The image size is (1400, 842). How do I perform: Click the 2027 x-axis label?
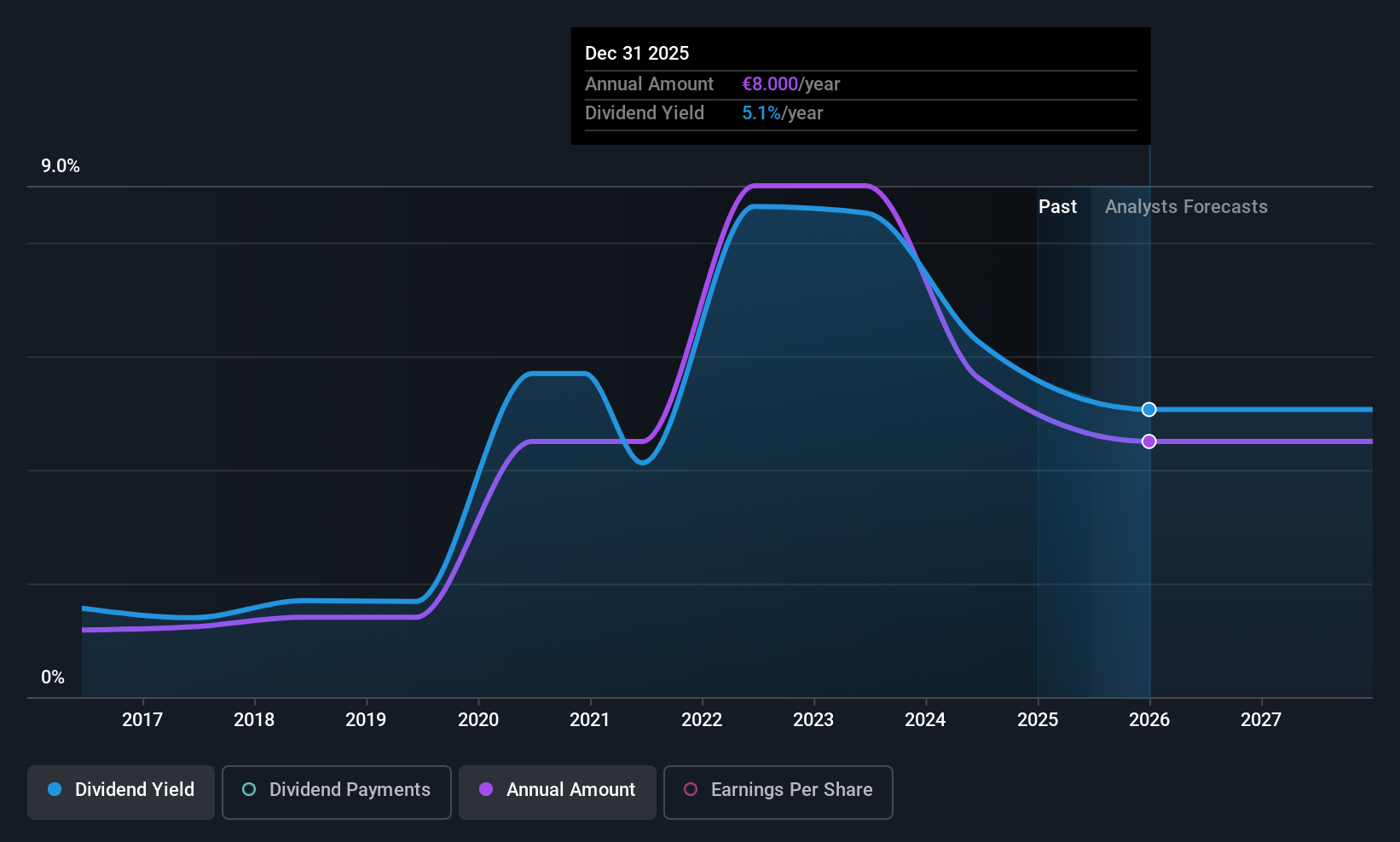point(1261,720)
